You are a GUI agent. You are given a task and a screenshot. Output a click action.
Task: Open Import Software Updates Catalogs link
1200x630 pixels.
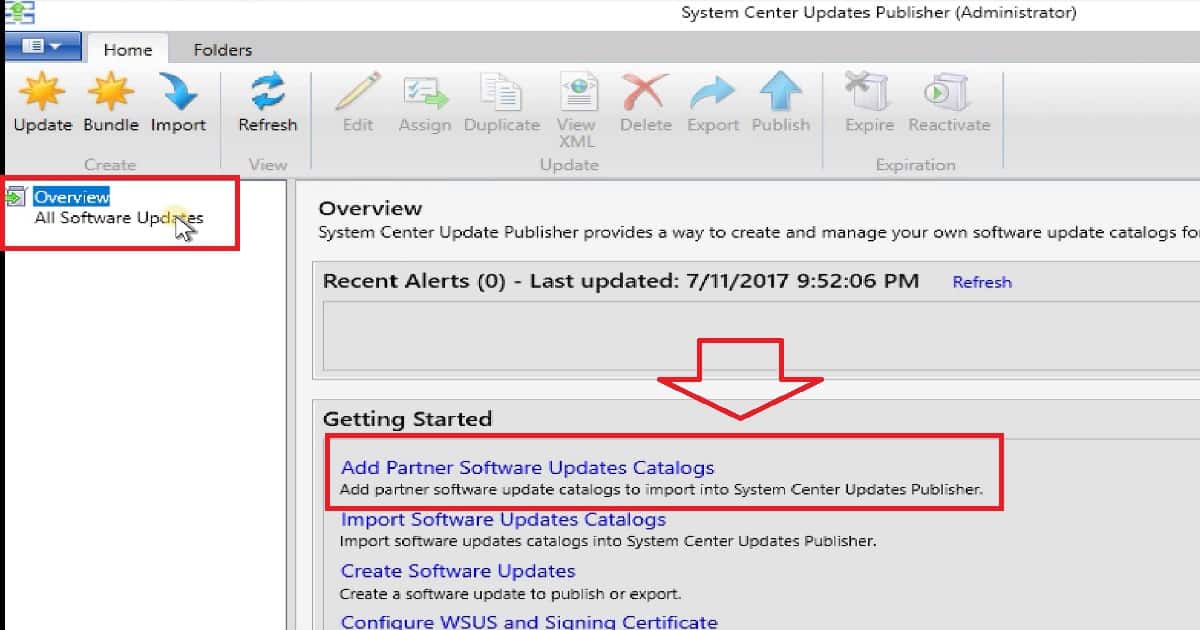click(x=503, y=520)
